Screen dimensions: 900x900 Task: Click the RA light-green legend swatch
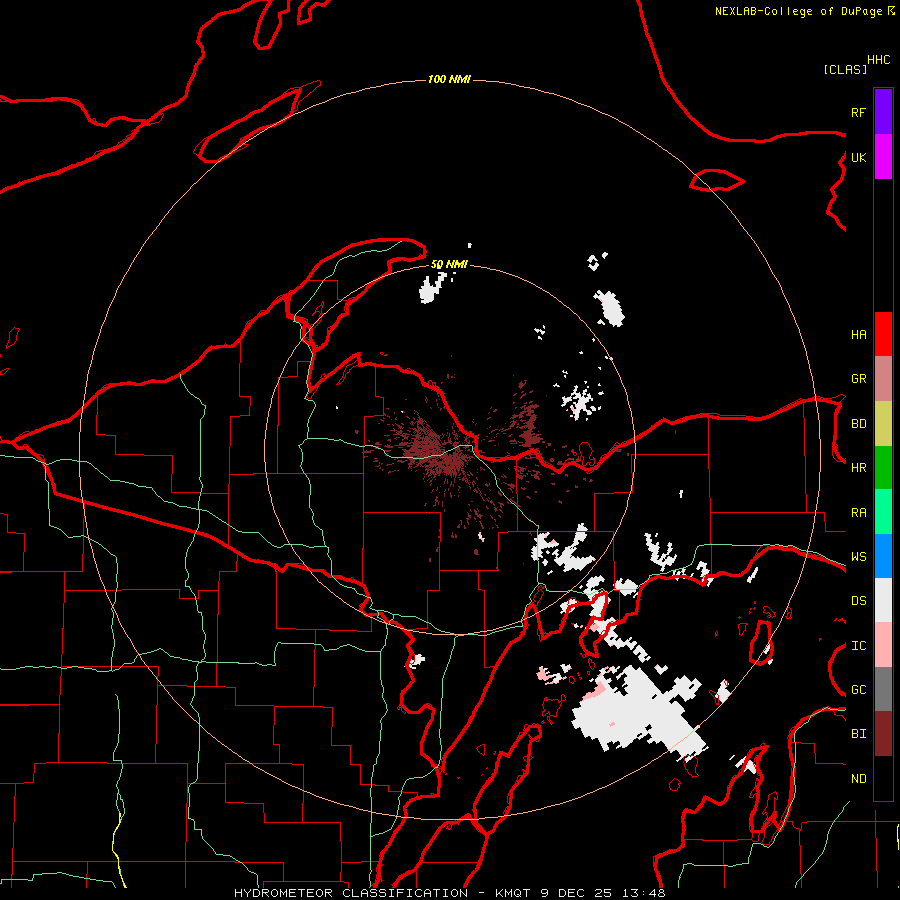(x=883, y=512)
